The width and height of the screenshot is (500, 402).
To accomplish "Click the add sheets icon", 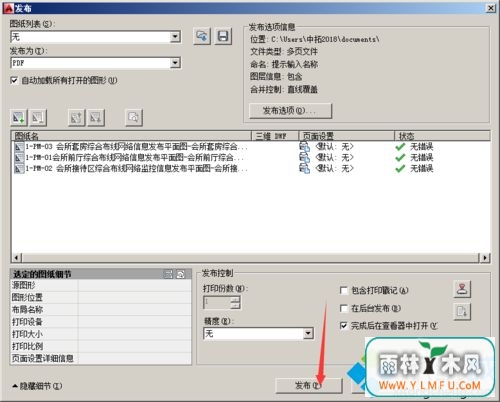I will pyautogui.click(x=18, y=117).
